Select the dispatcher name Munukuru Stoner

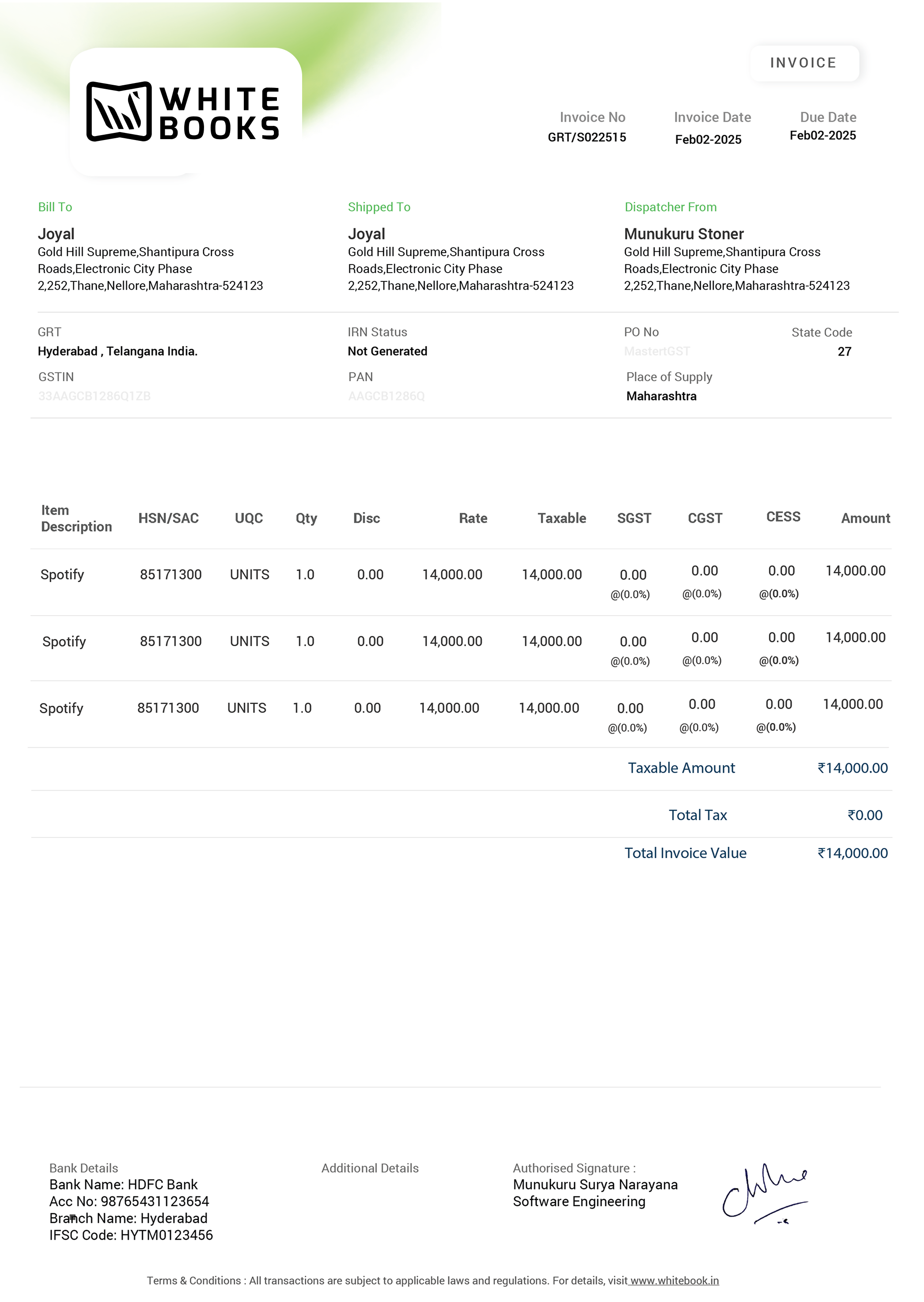pyautogui.click(x=684, y=234)
